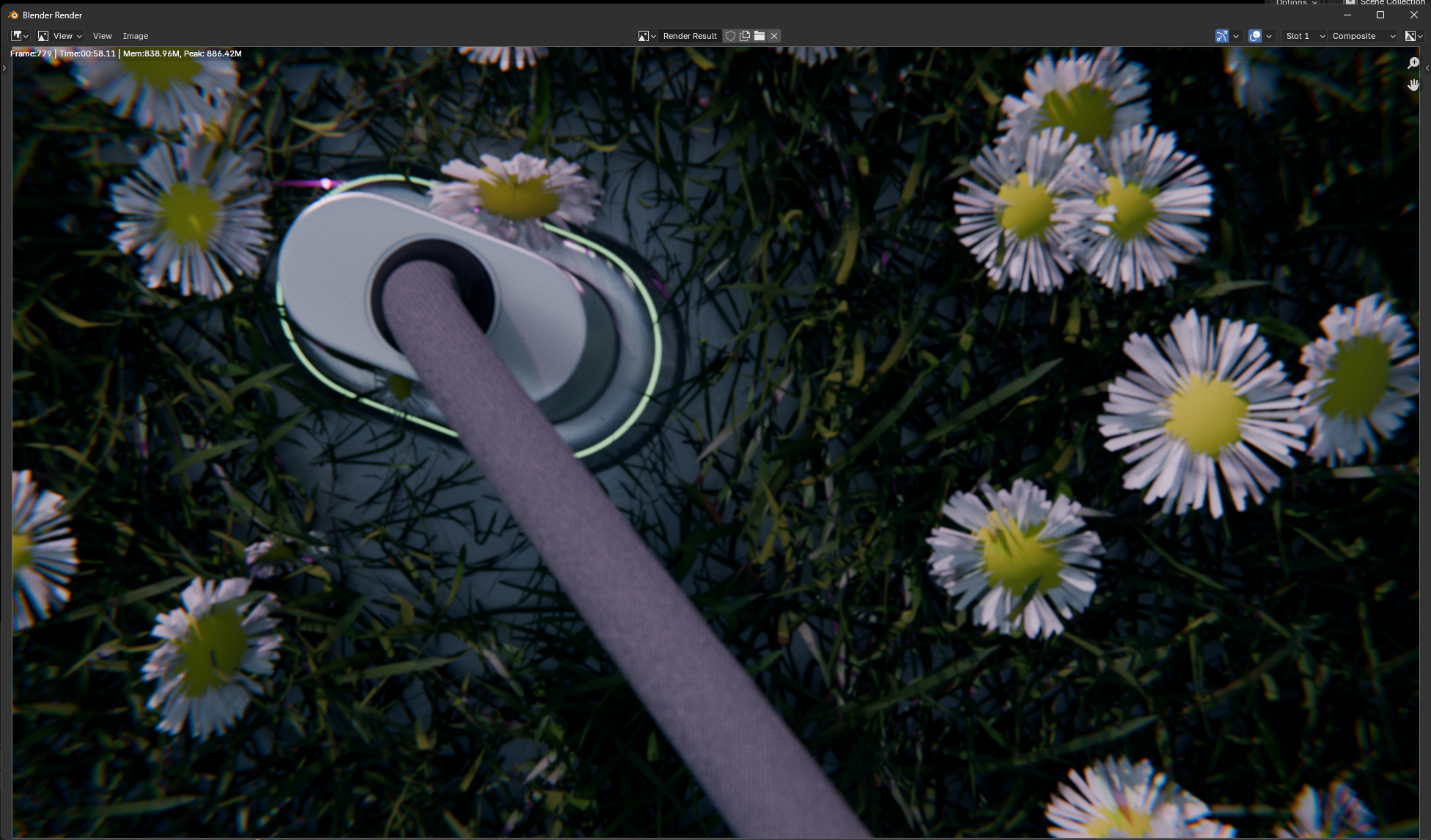
Task: Open the View mode dropdown
Action: click(x=60, y=36)
